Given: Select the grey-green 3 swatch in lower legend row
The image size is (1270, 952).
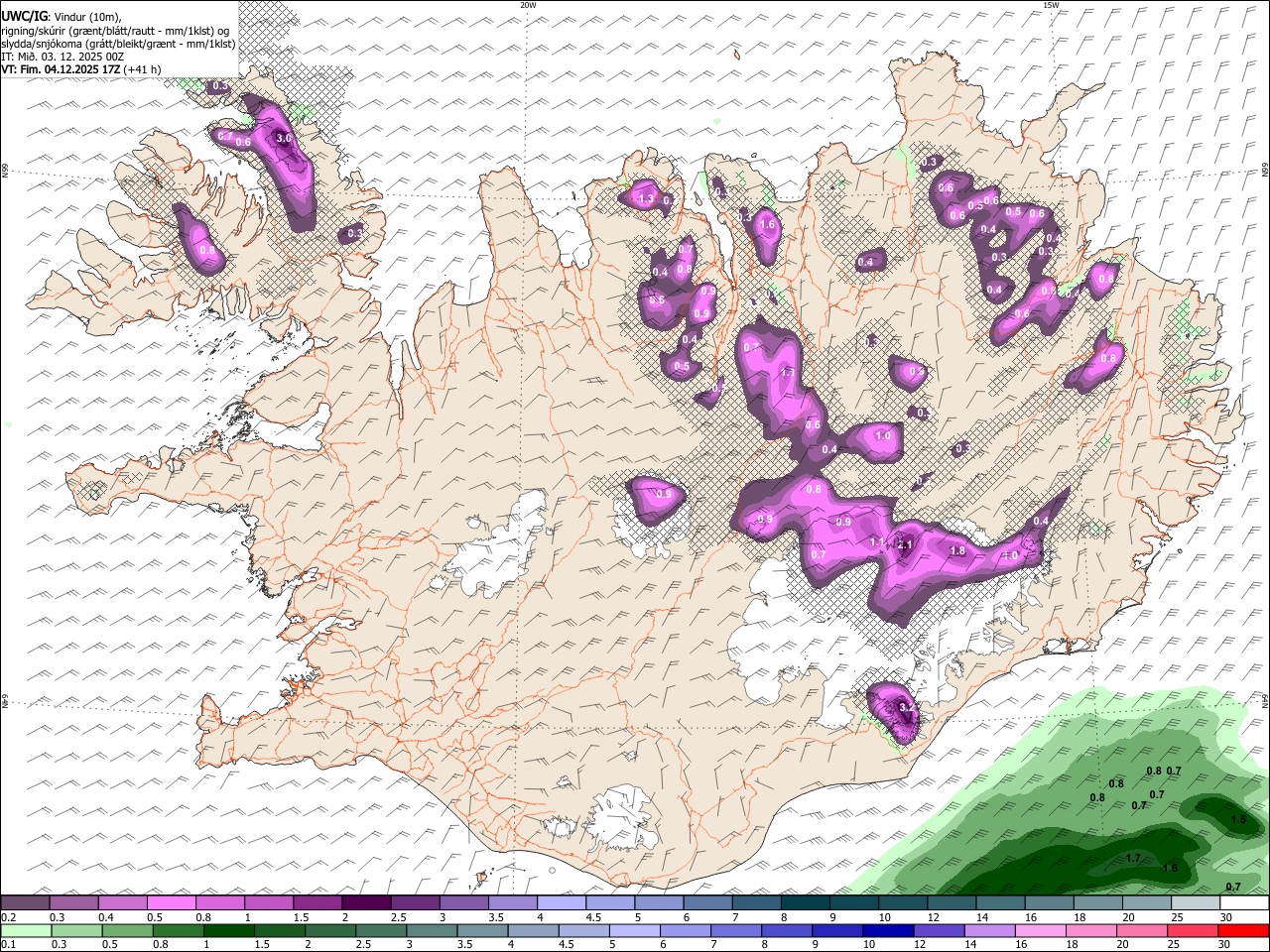Looking at the screenshot, I should [432, 930].
